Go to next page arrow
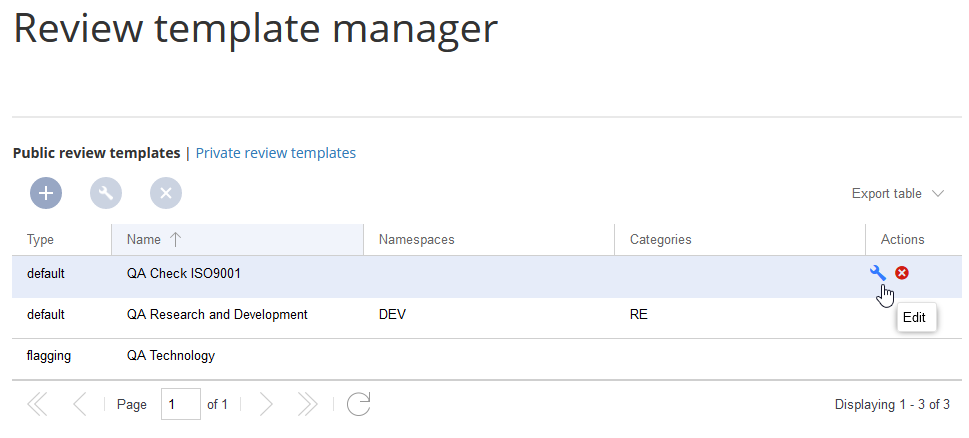969x438 pixels. (266, 404)
